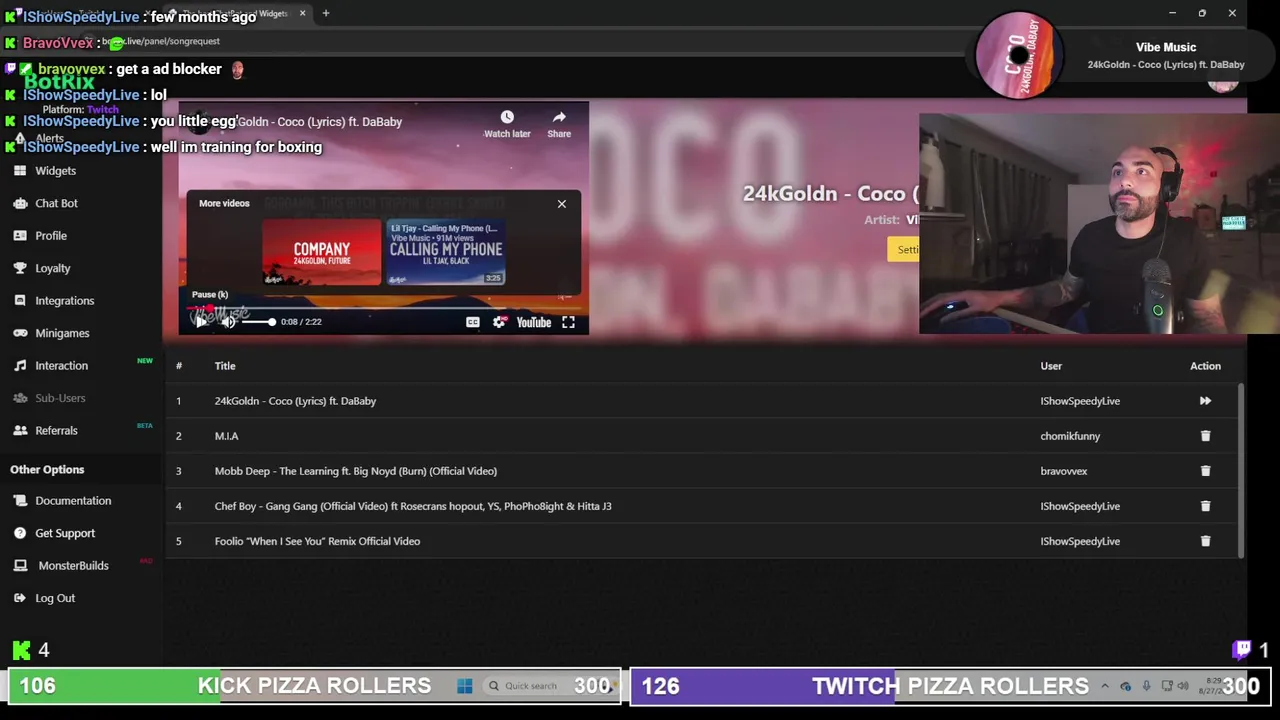Pause the YouTube video
Image resolution: width=1280 pixels, height=720 pixels.
click(x=201, y=322)
